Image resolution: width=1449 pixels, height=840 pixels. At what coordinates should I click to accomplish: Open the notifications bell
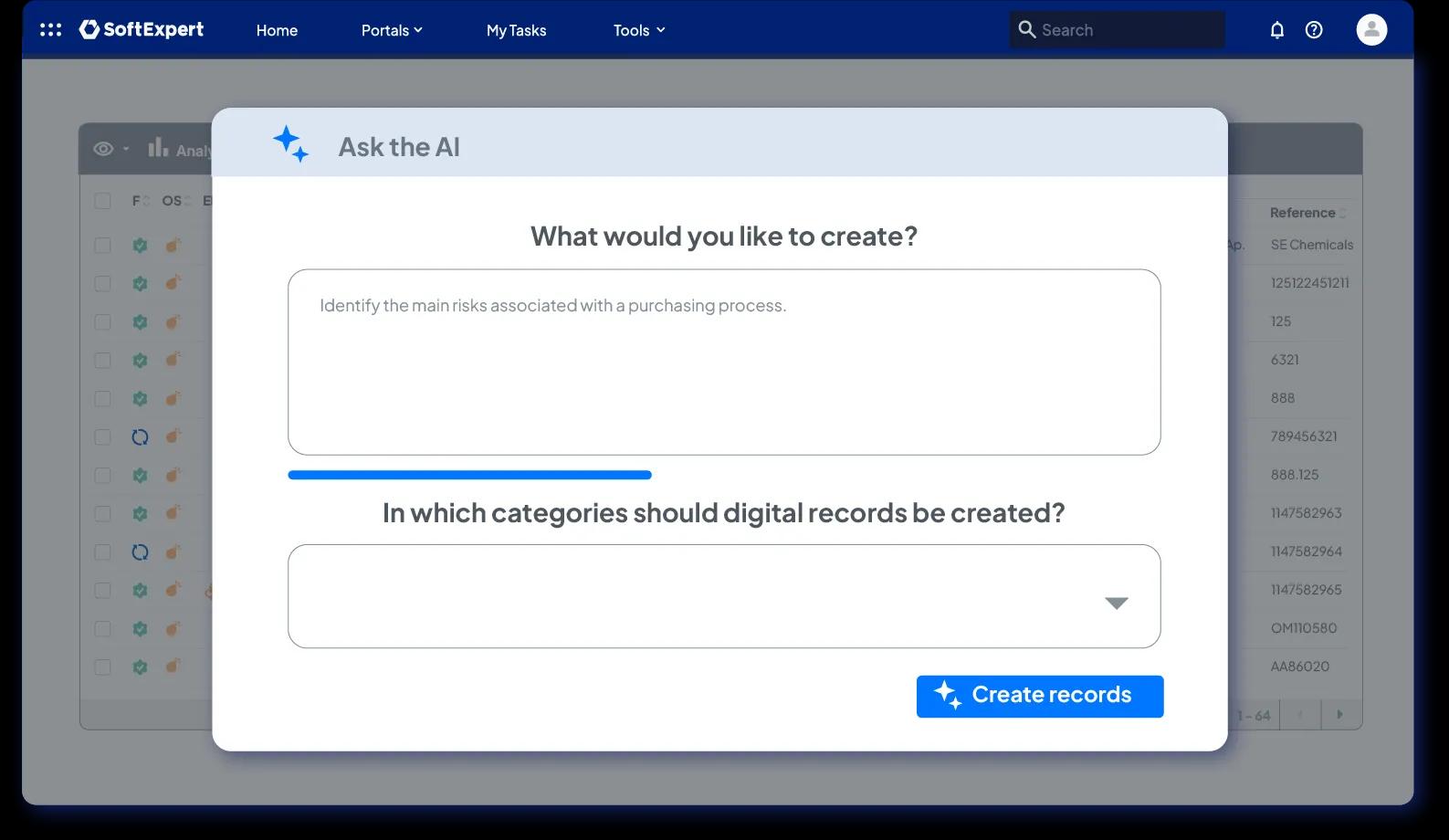pos(1277,30)
